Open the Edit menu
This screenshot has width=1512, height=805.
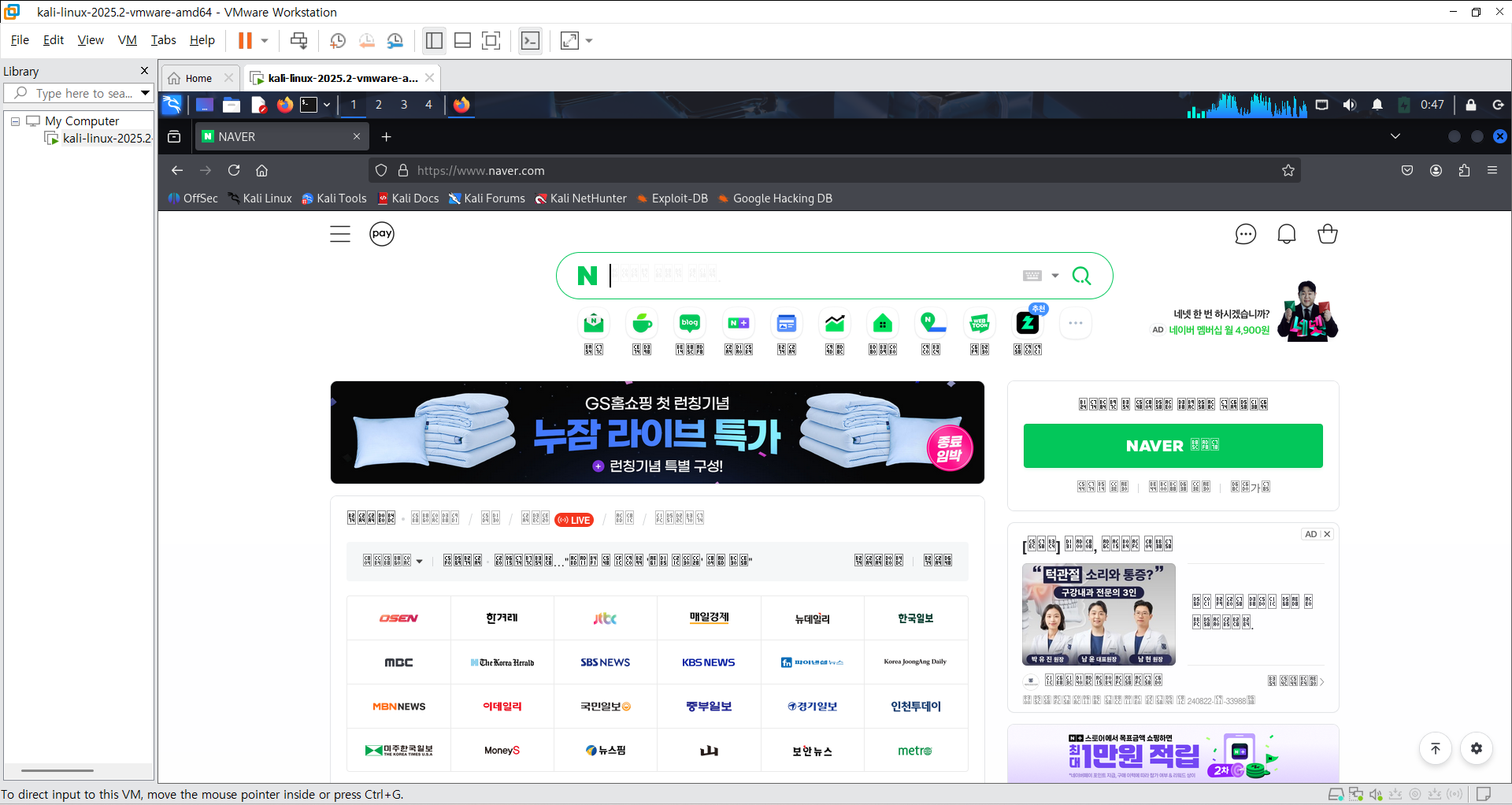coord(54,40)
